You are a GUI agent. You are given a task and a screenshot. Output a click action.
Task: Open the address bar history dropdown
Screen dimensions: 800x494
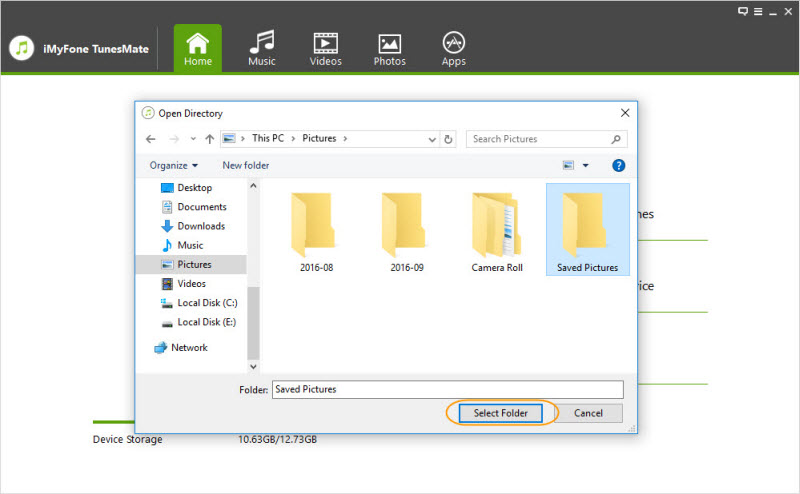tap(432, 139)
